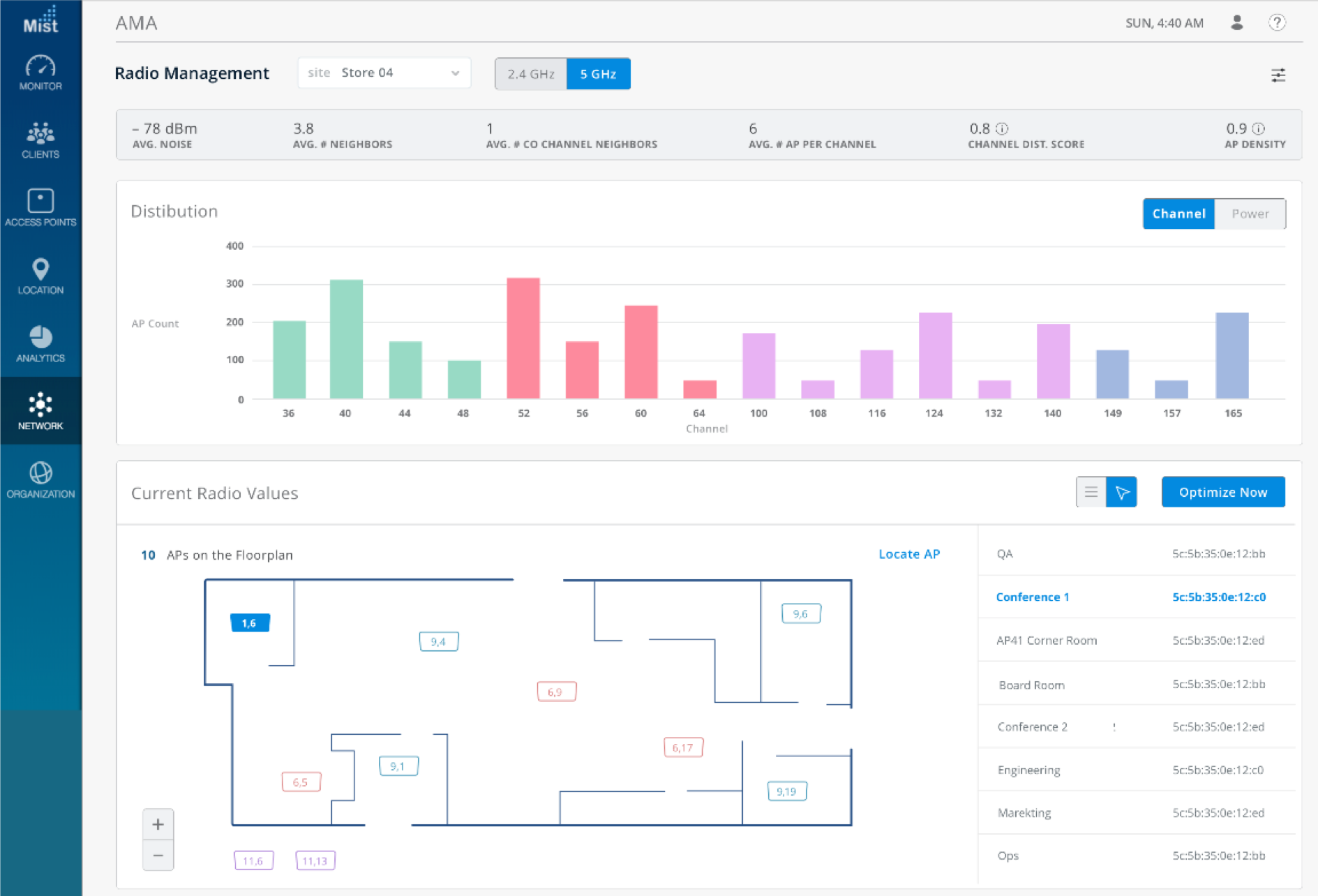The image size is (1318, 896).
Task: Open the Monitor section in the sidebar
Action: (x=40, y=73)
